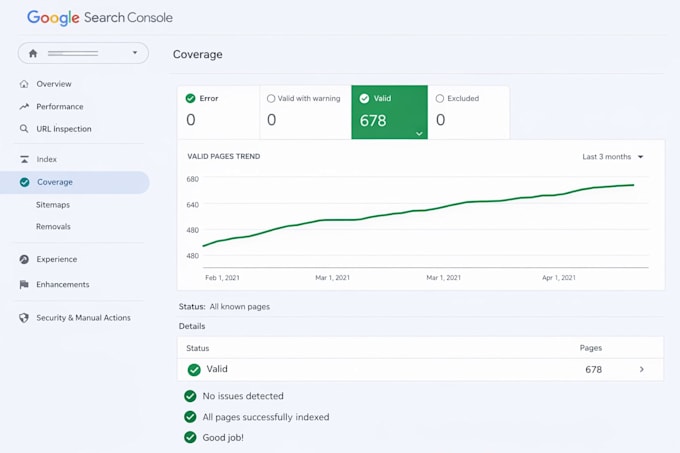Click the VALID PAGES TREND heading

click(x=224, y=156)
